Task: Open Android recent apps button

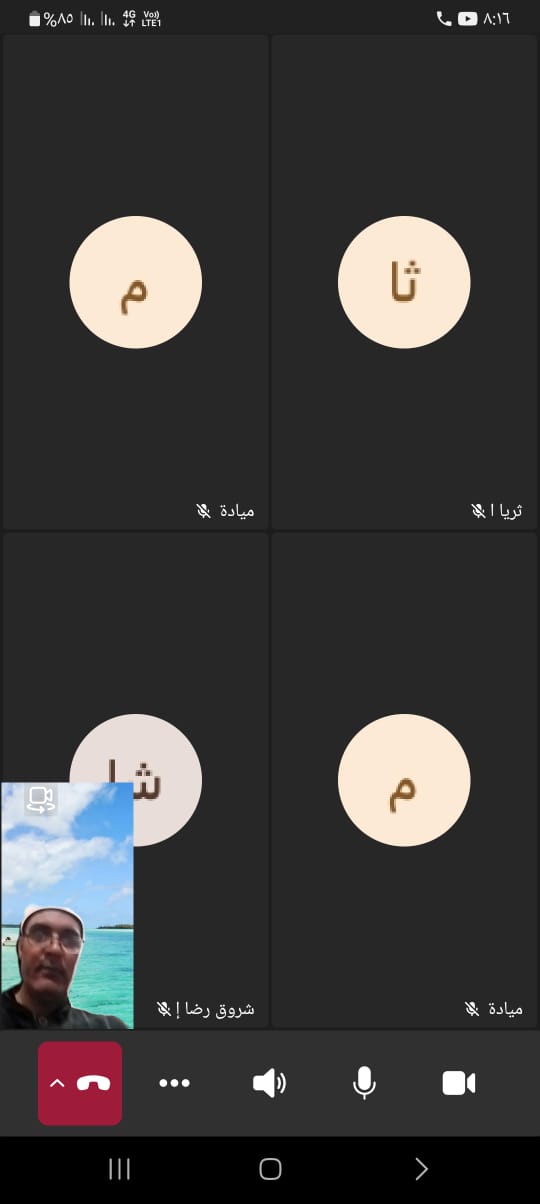Action: point(119,1169)
